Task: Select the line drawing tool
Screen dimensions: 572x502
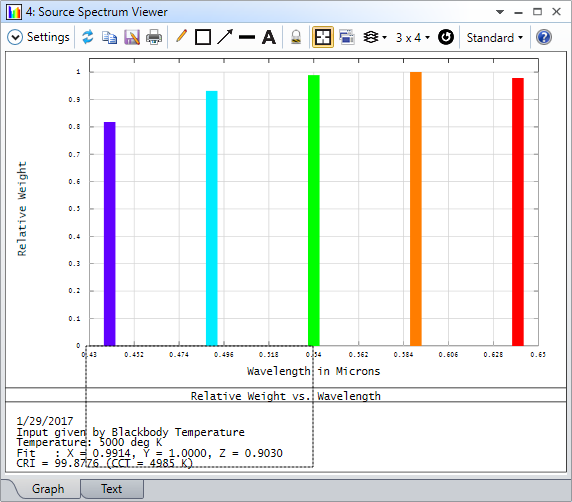Action: click(x=247, y=37)
